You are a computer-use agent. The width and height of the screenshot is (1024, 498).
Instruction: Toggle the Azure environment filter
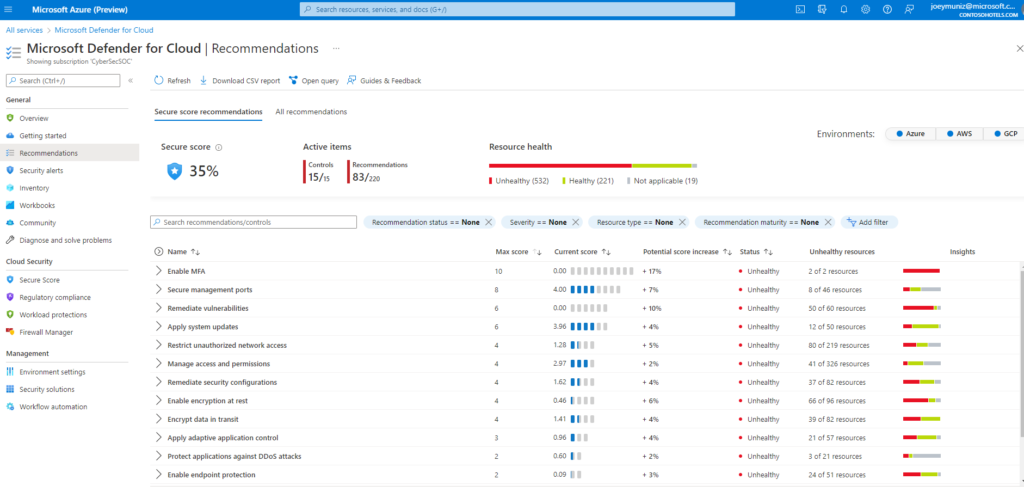[x=910, y=133]
